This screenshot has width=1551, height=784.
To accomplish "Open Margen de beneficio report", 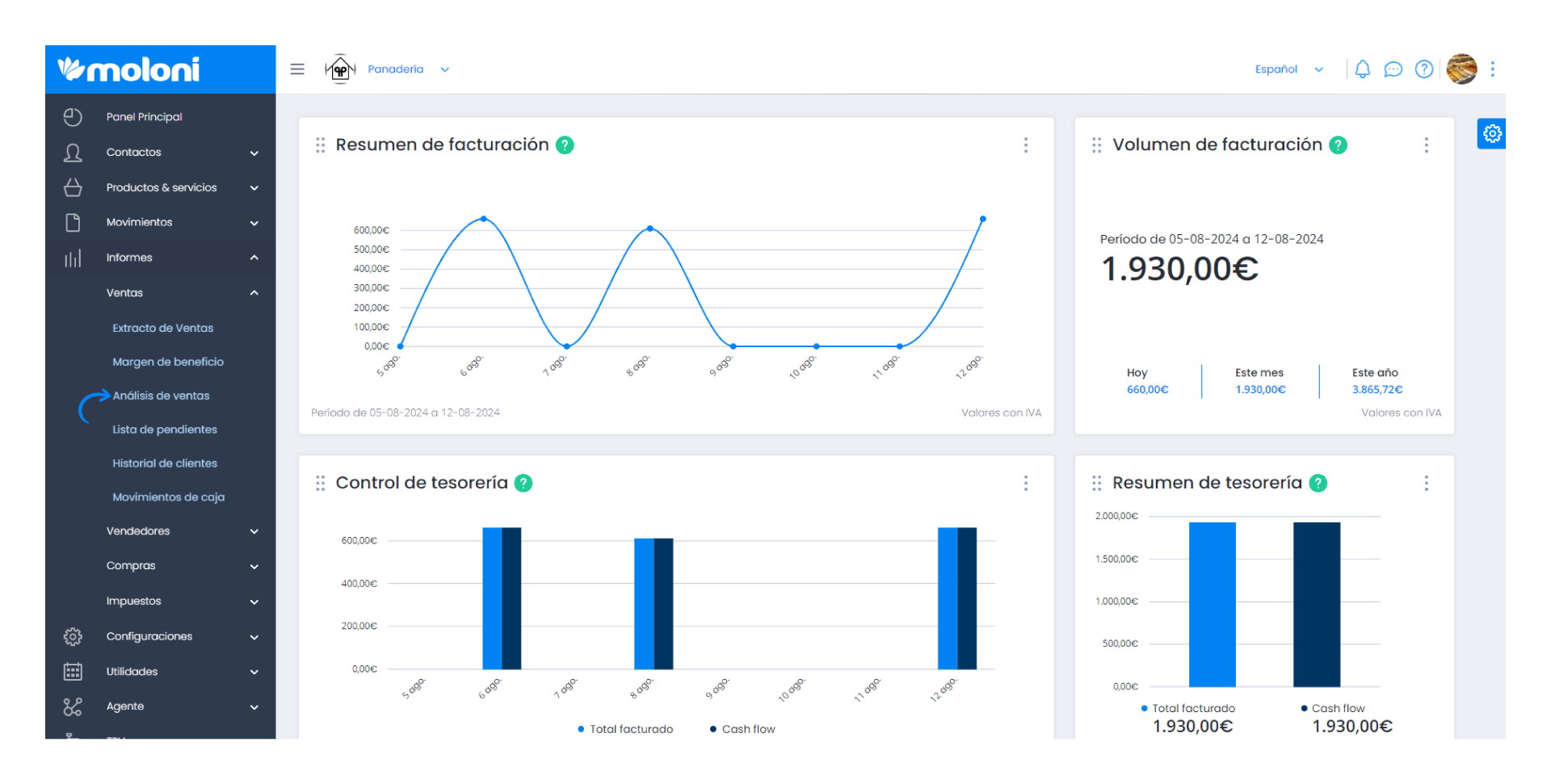I will tap(168, 363).
